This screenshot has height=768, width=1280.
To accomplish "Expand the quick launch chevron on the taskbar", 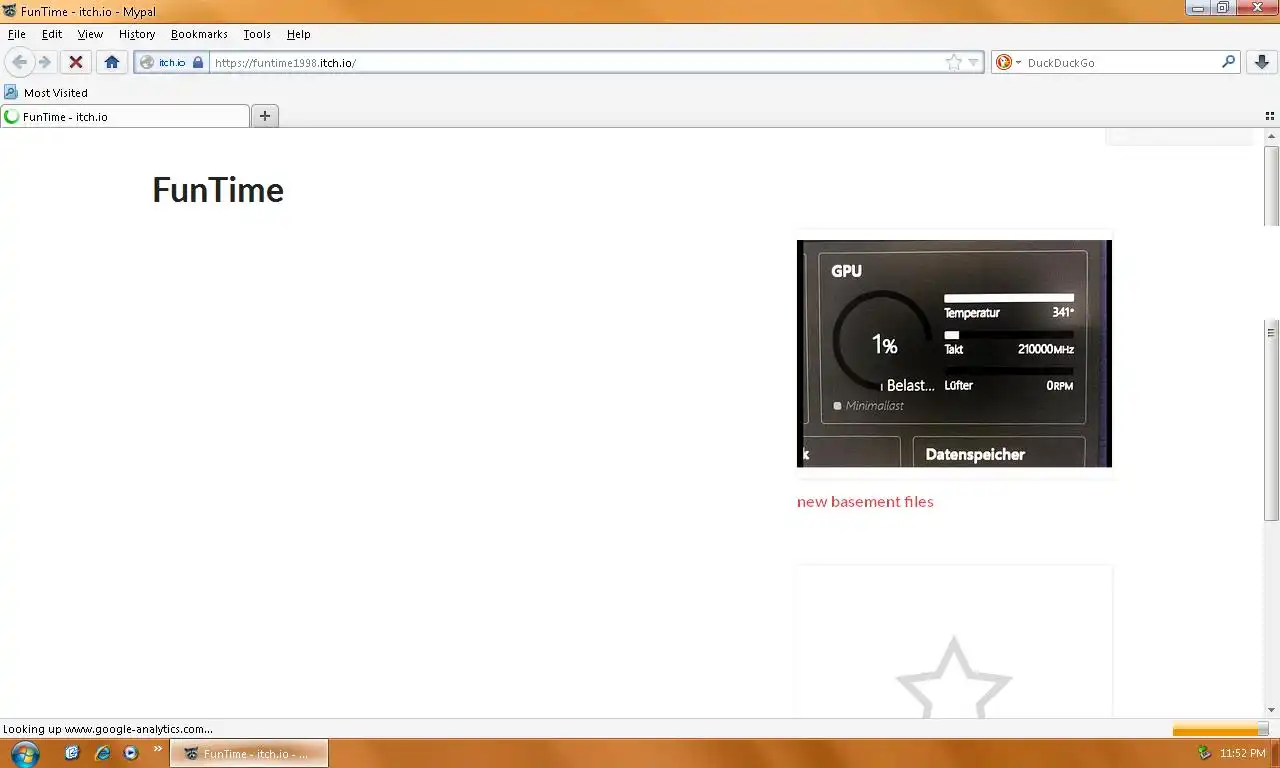I will 157,748.
